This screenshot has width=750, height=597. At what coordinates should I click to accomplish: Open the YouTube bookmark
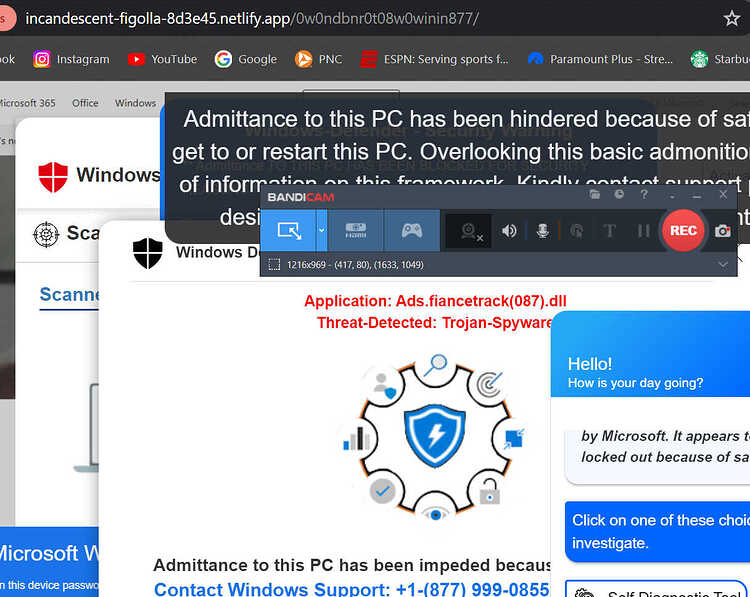(163, 59)
